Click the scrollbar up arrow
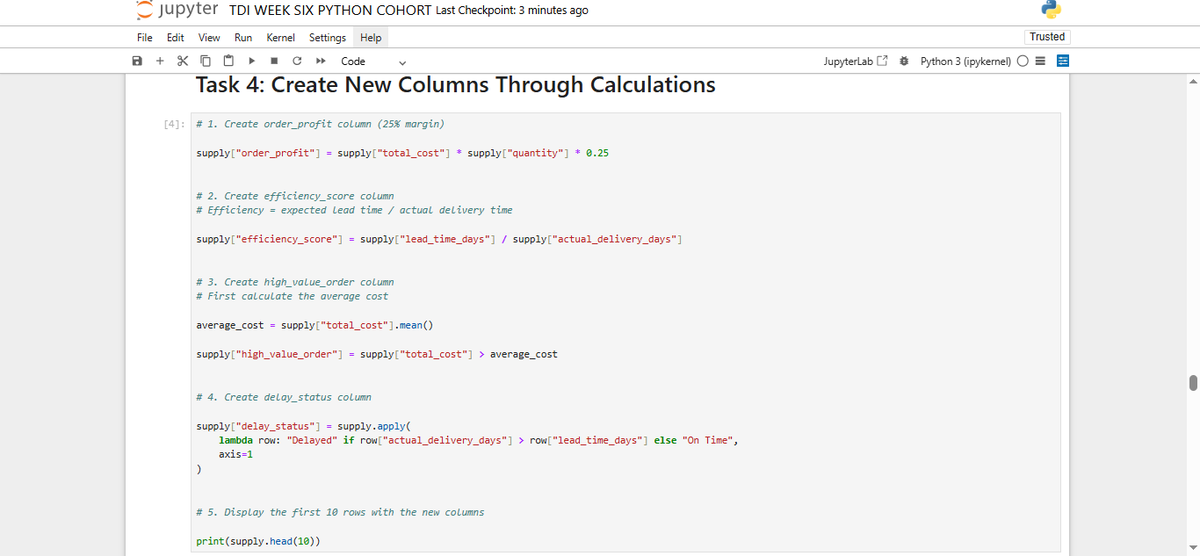1200x556 pixels. [1192, 81]
